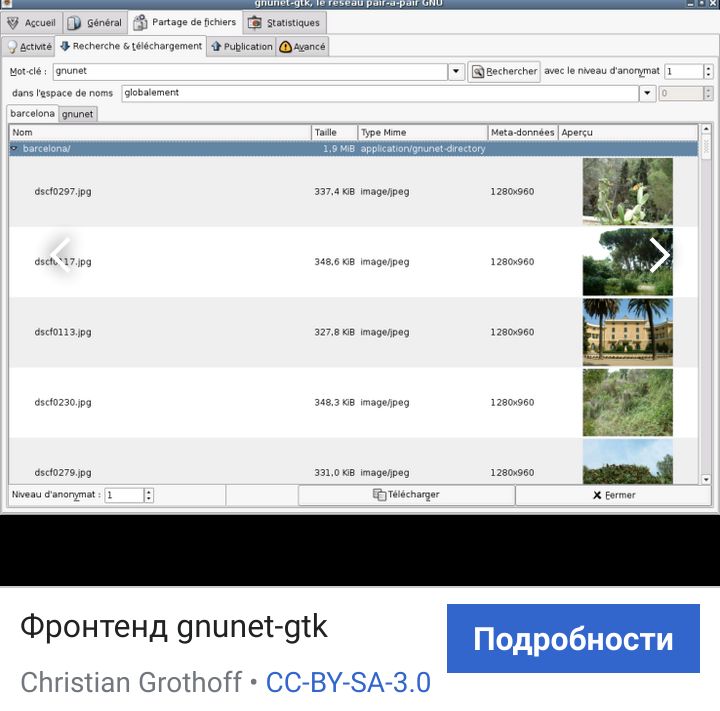The image size is (720, 711).
Task: Click the Rechercher search button
Action: [504, 71]
